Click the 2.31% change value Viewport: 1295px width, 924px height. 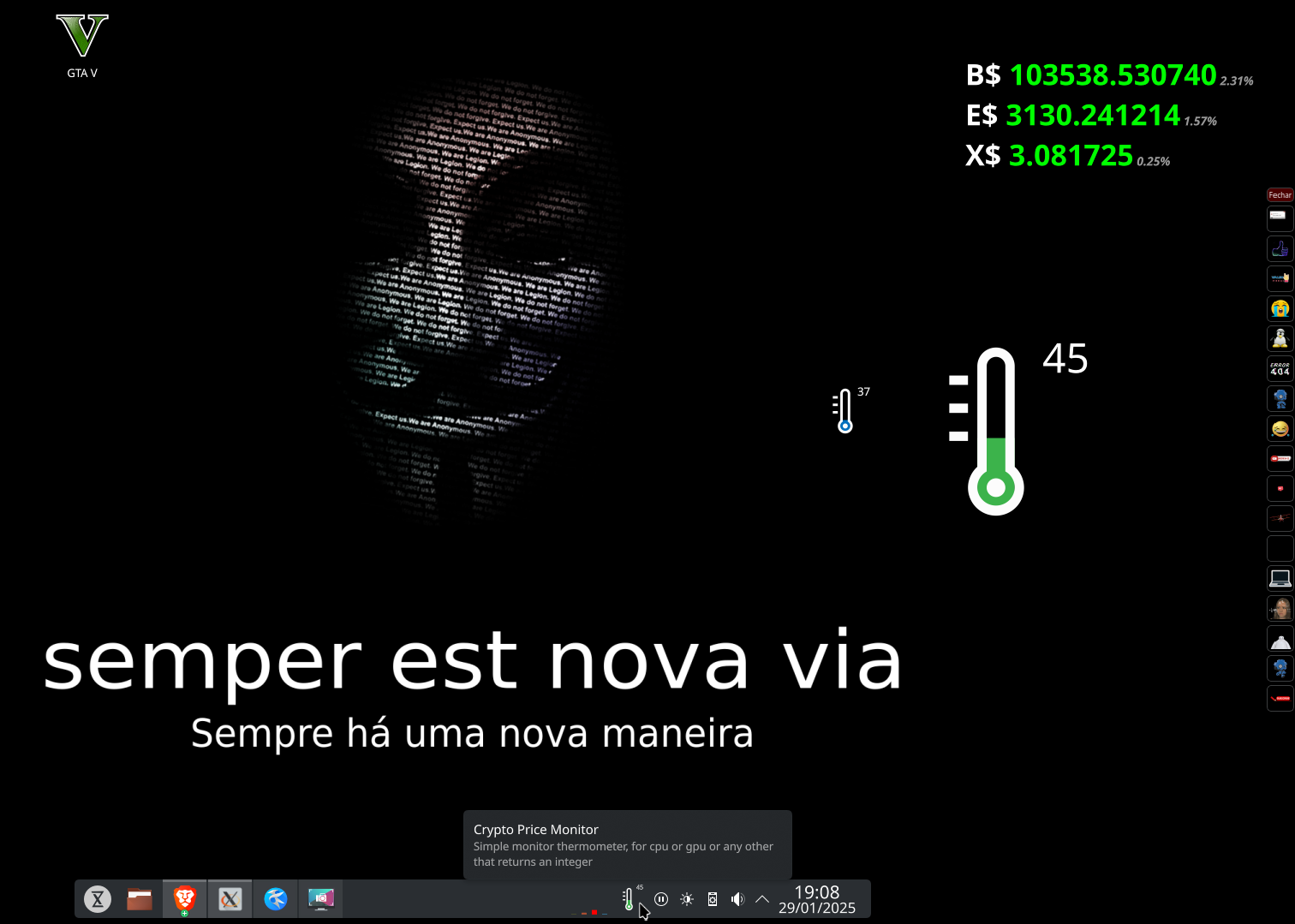tap(1237, 81)
